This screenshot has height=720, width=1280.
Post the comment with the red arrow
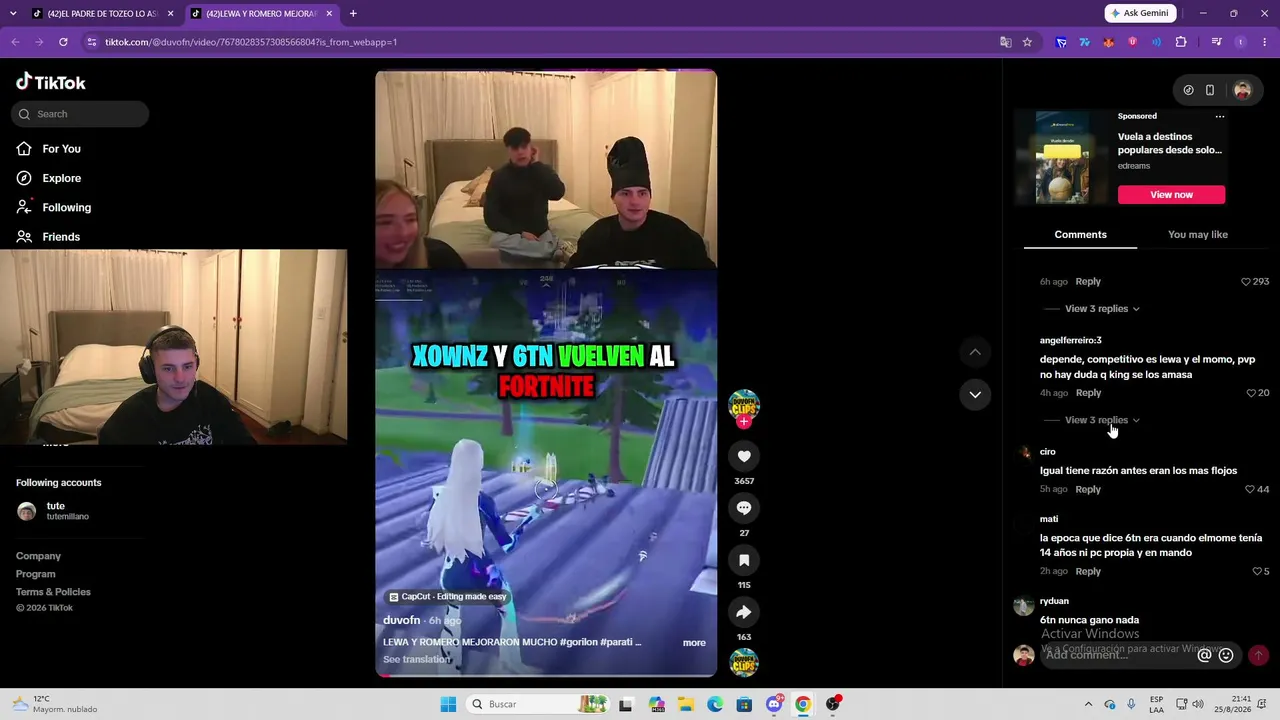coord(1258,655)
